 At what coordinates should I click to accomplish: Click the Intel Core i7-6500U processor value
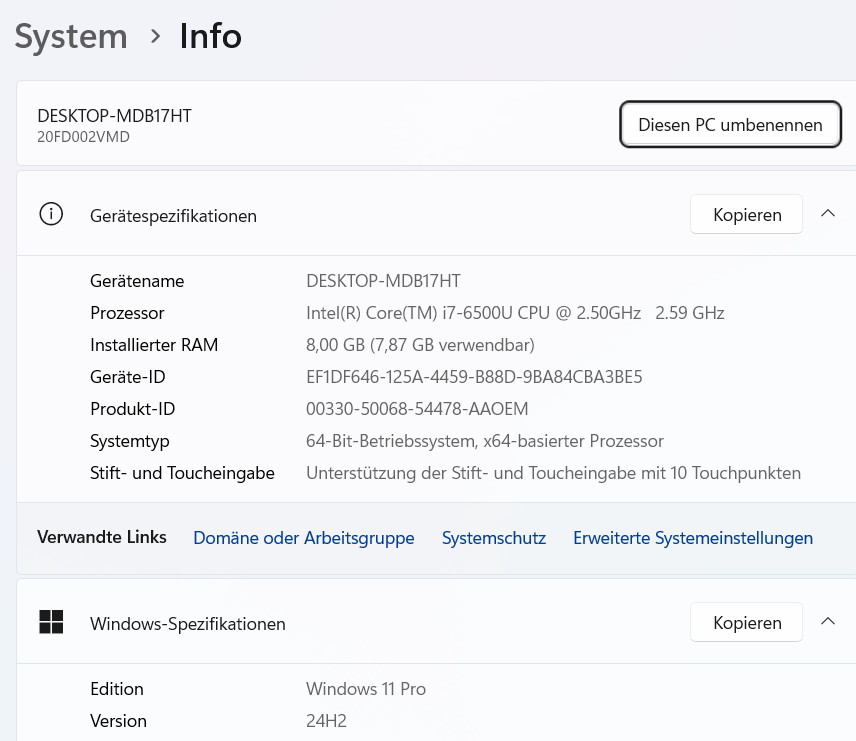[x=515, y=313]
